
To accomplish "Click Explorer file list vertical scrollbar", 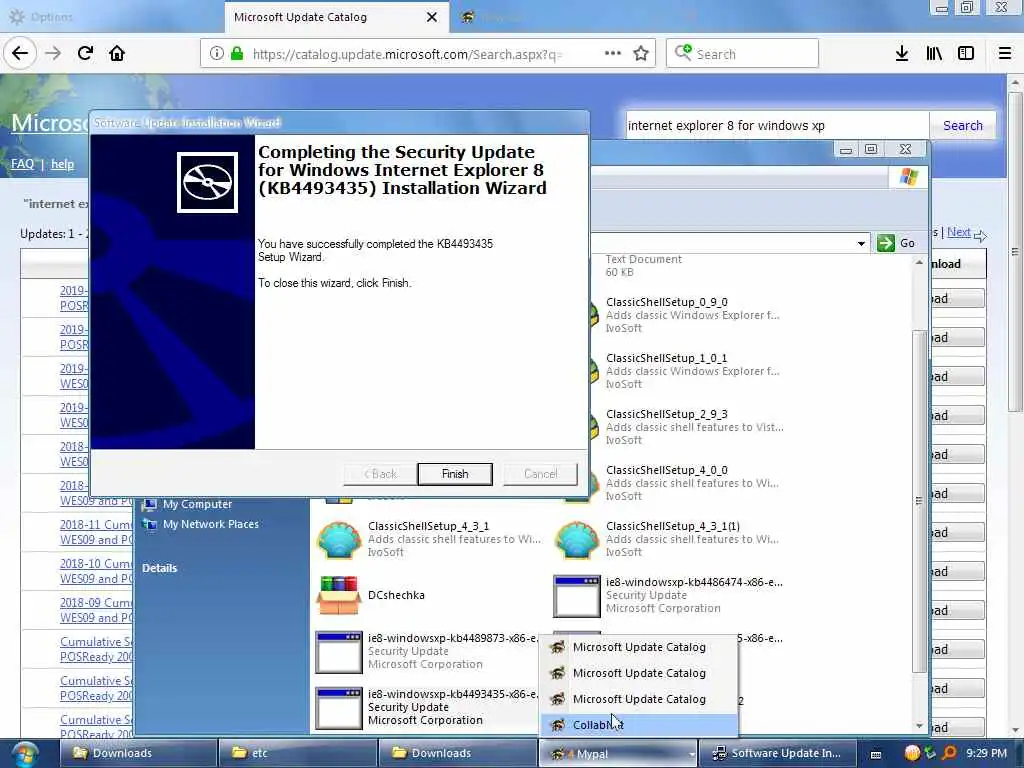I will (919, 500).
